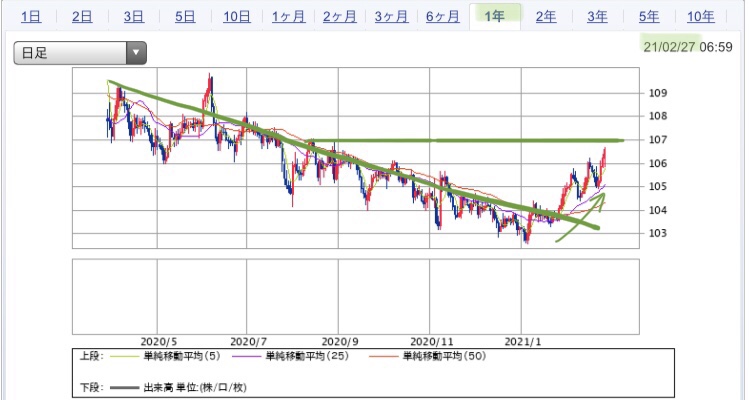Click the 21/02/27 06:59 timestamp
This screenshot has width=749, height=400.
(688, 46)
